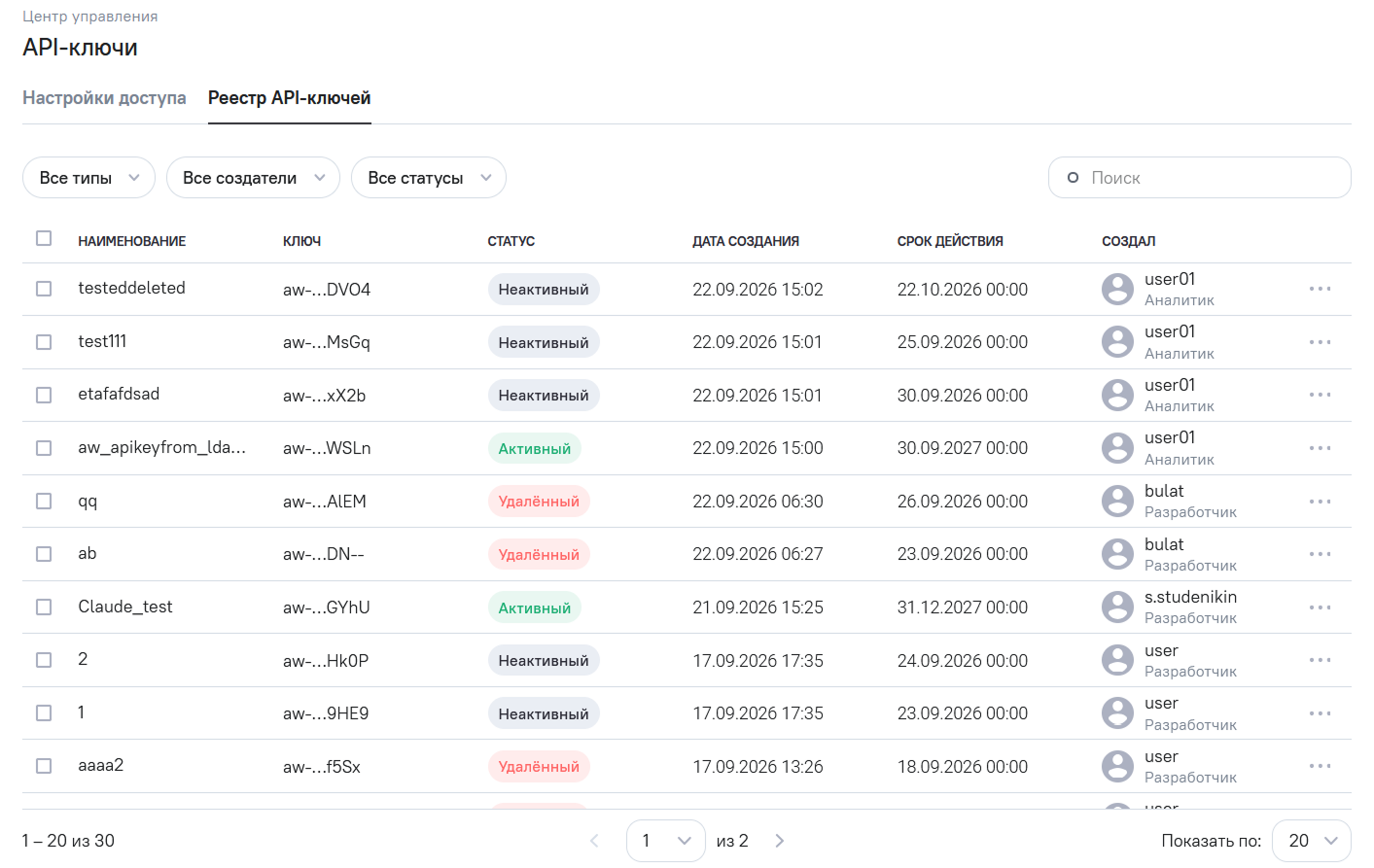Check the aaaa2 row checkbox
Viewport: 1374px width, 868px height.
point(44,766)
